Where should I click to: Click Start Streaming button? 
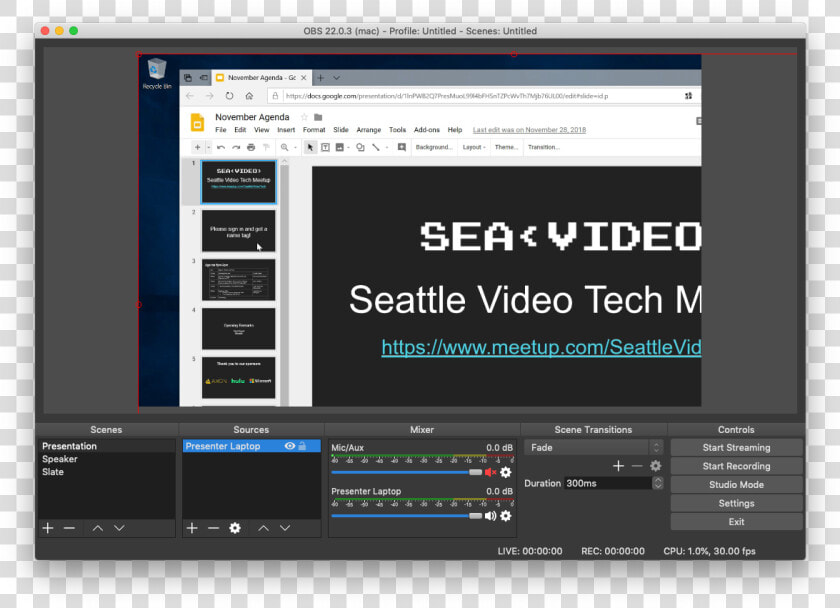(x=736, y=447)
